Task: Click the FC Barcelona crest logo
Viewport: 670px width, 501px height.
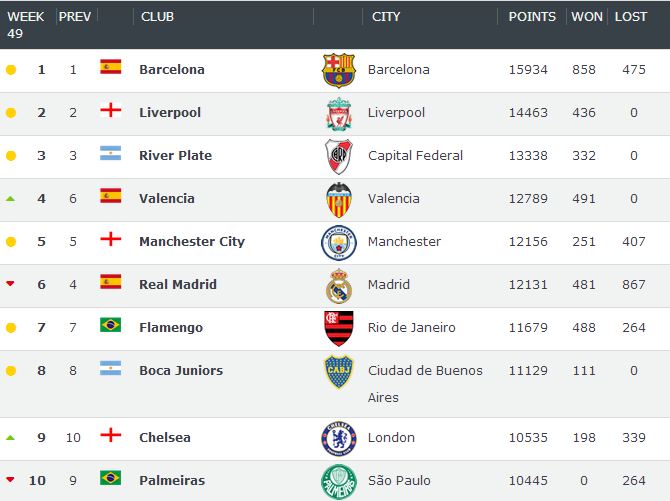Action: 339,71
